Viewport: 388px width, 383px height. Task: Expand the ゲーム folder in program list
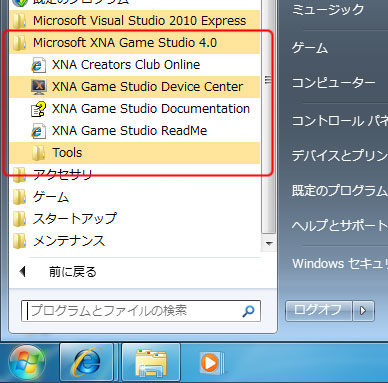134,197
